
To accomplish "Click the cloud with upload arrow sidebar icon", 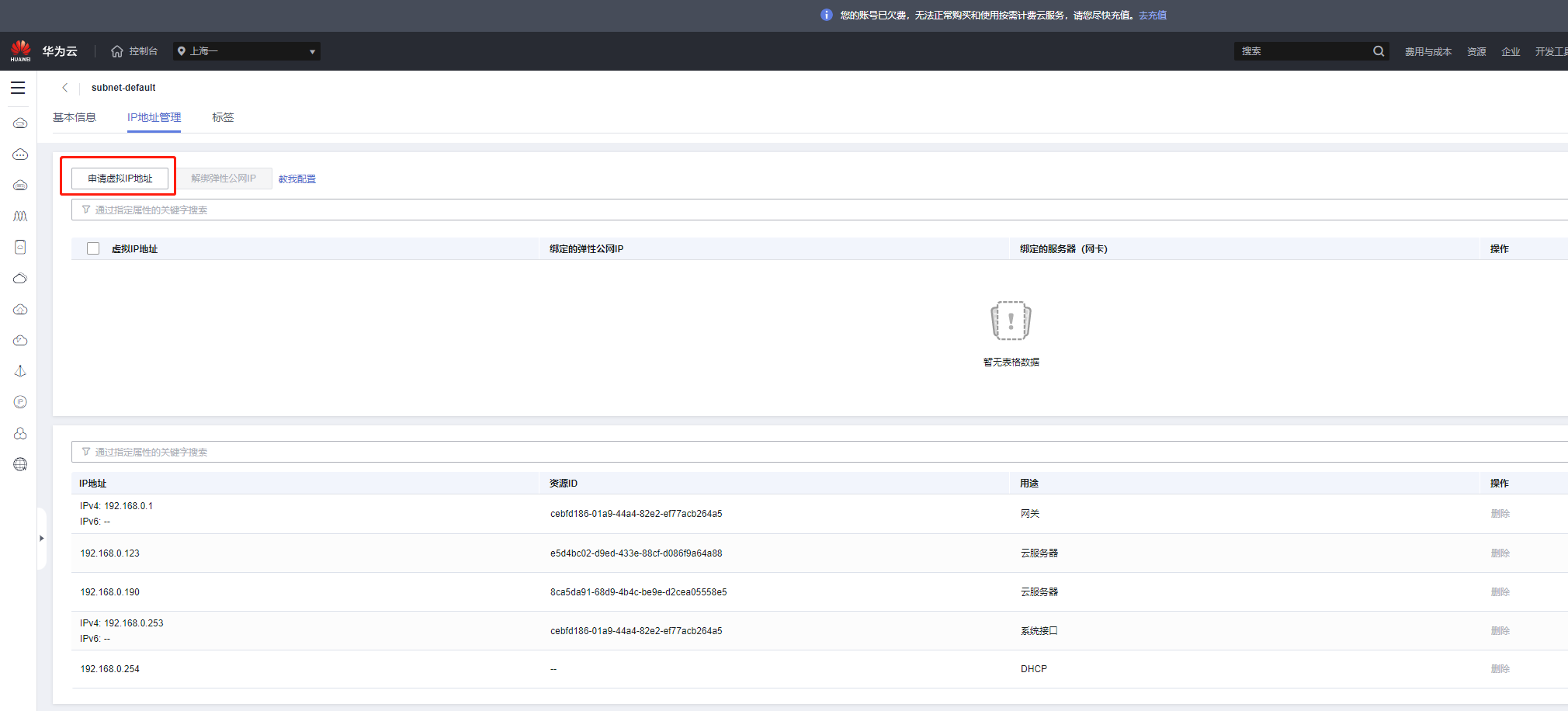I will (x=20, y=310).
